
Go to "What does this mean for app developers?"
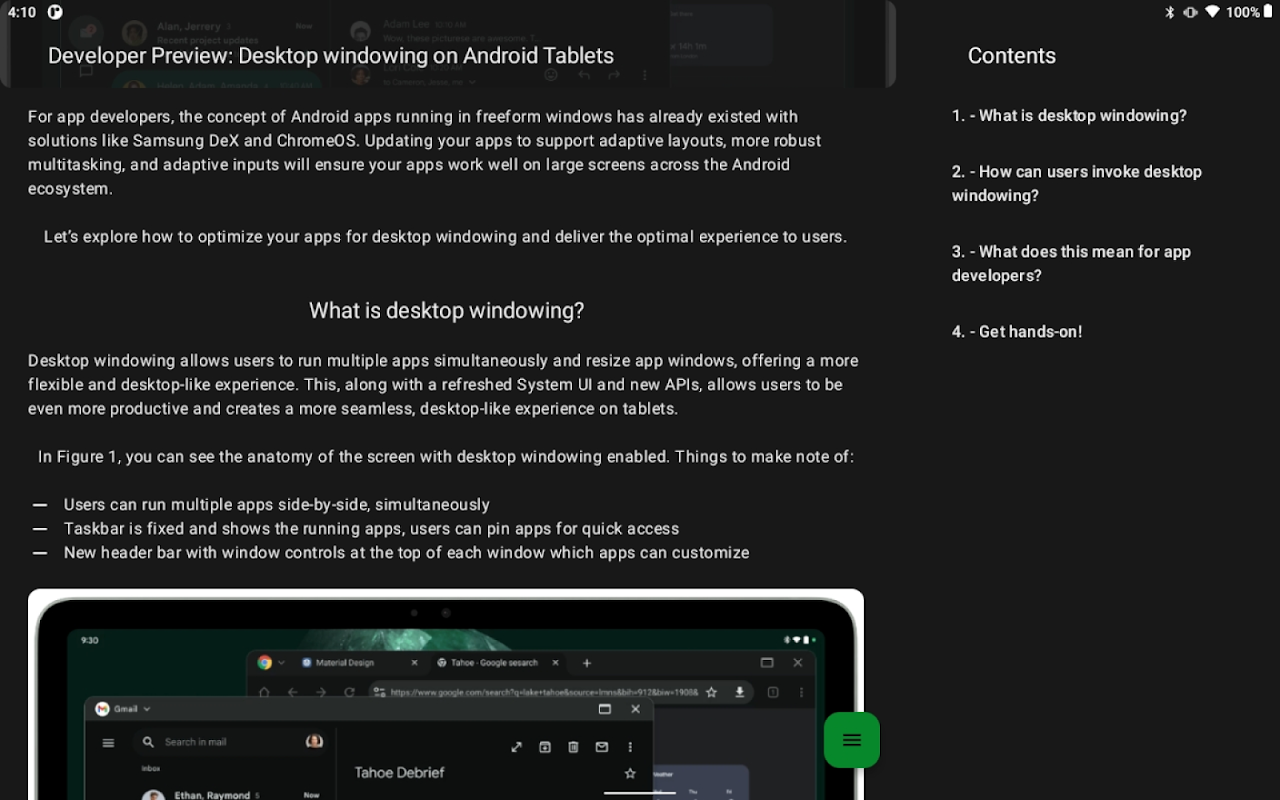[x=1071, y=264]
